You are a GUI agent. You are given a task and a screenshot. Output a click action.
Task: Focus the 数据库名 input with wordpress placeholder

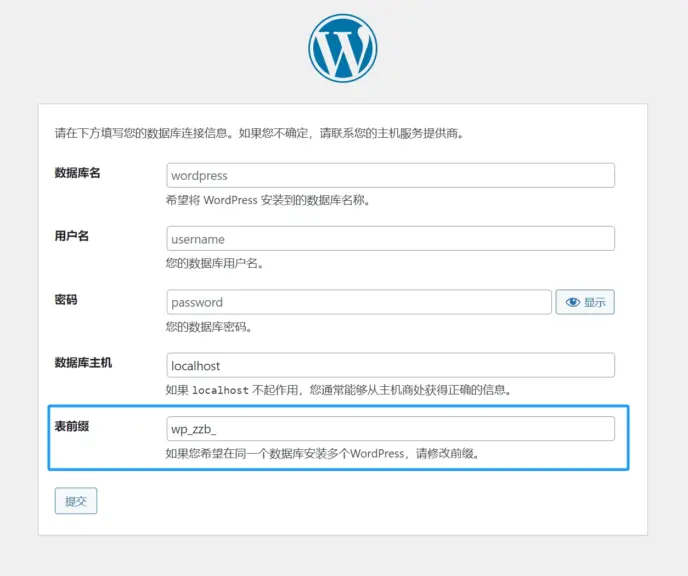(390, 175)
